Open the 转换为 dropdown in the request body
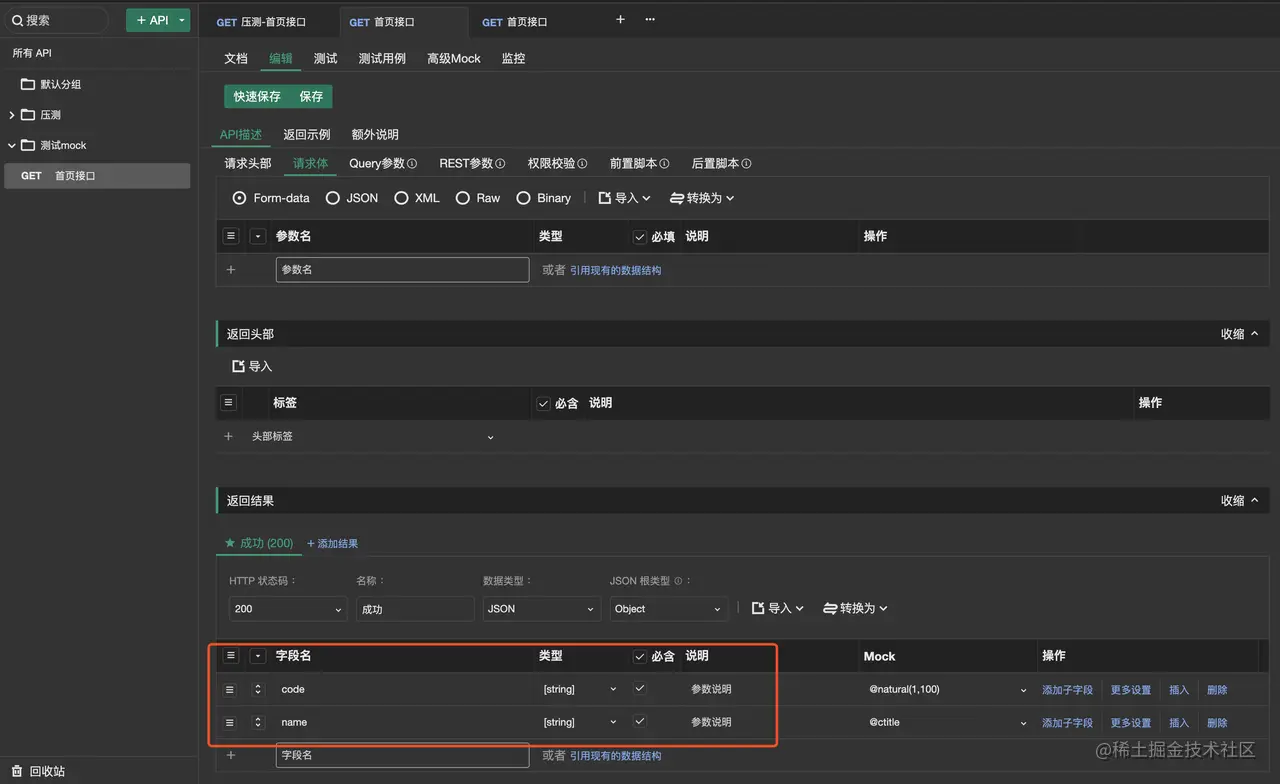The height and width of the screenshot is (784, 1280). [702, 198]
